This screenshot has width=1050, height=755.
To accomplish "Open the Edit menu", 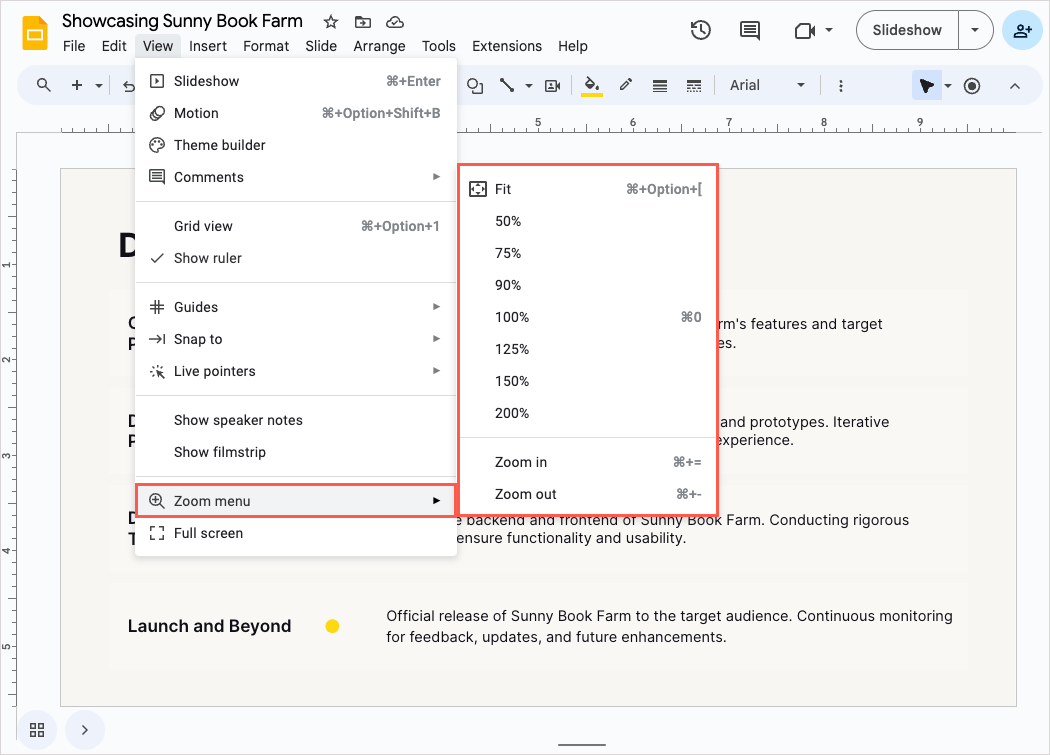I will tap(114, 46).
